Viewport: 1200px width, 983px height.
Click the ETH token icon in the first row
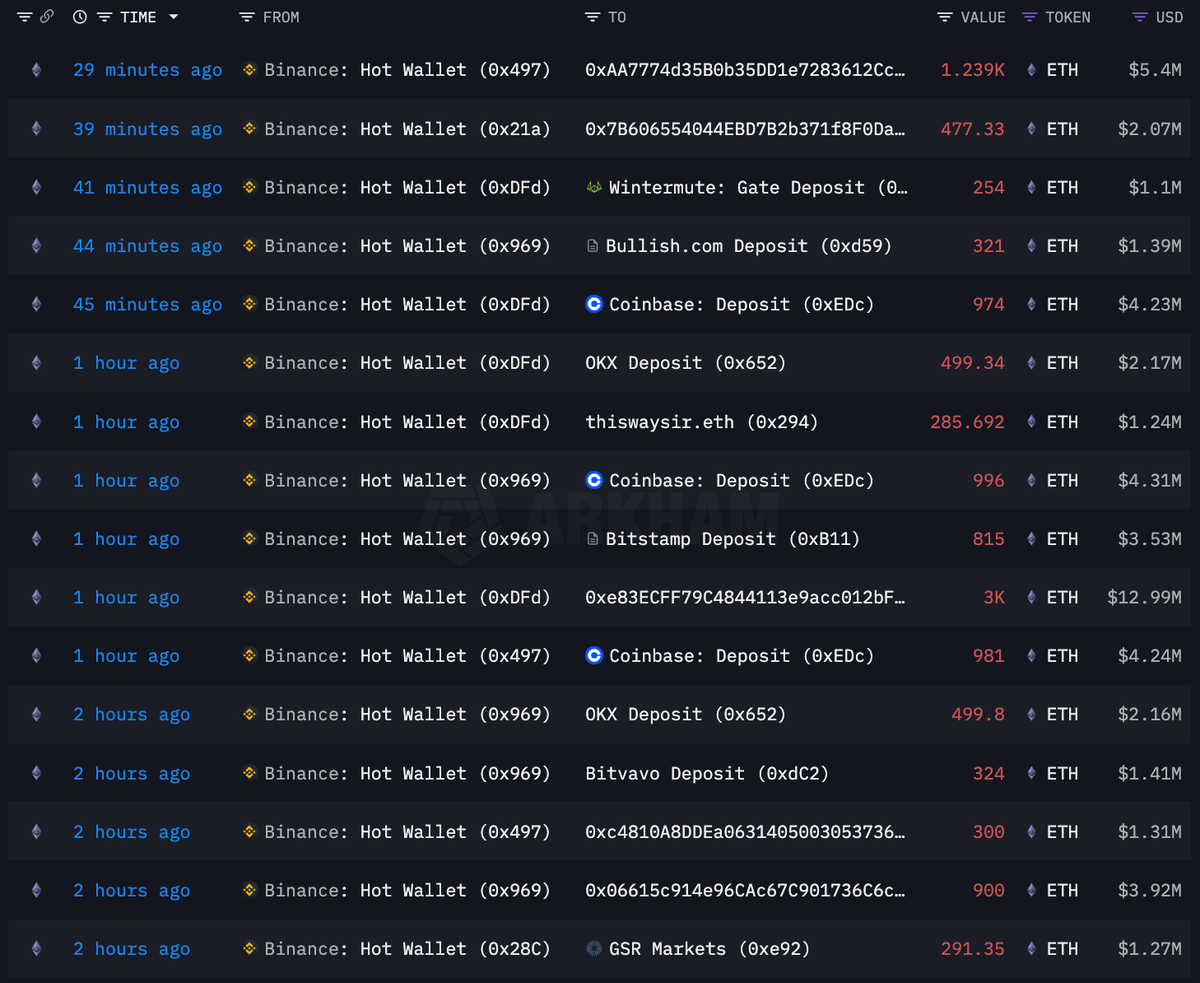(x=1030, y=70)
